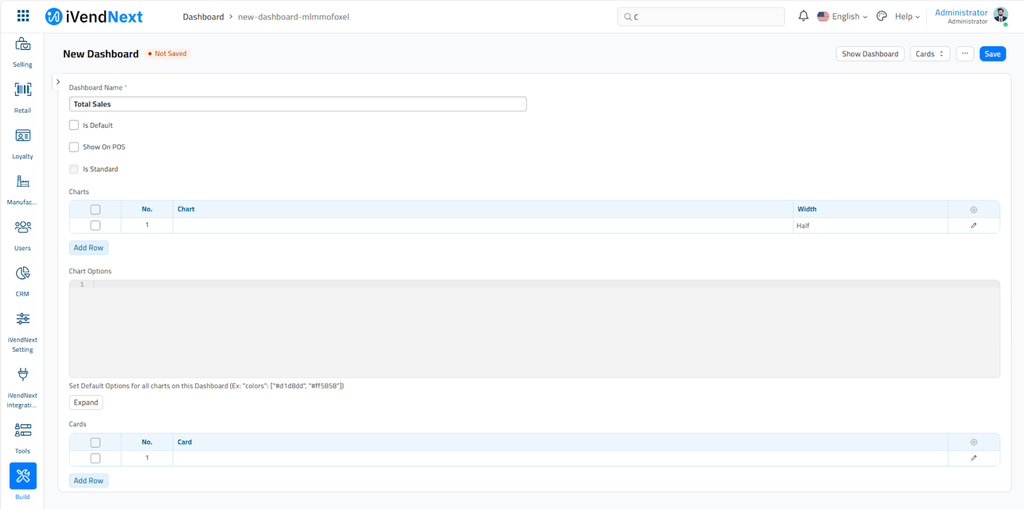Click the notifications bell icon
Viewport: 1024px width, 509px height.
803,16
